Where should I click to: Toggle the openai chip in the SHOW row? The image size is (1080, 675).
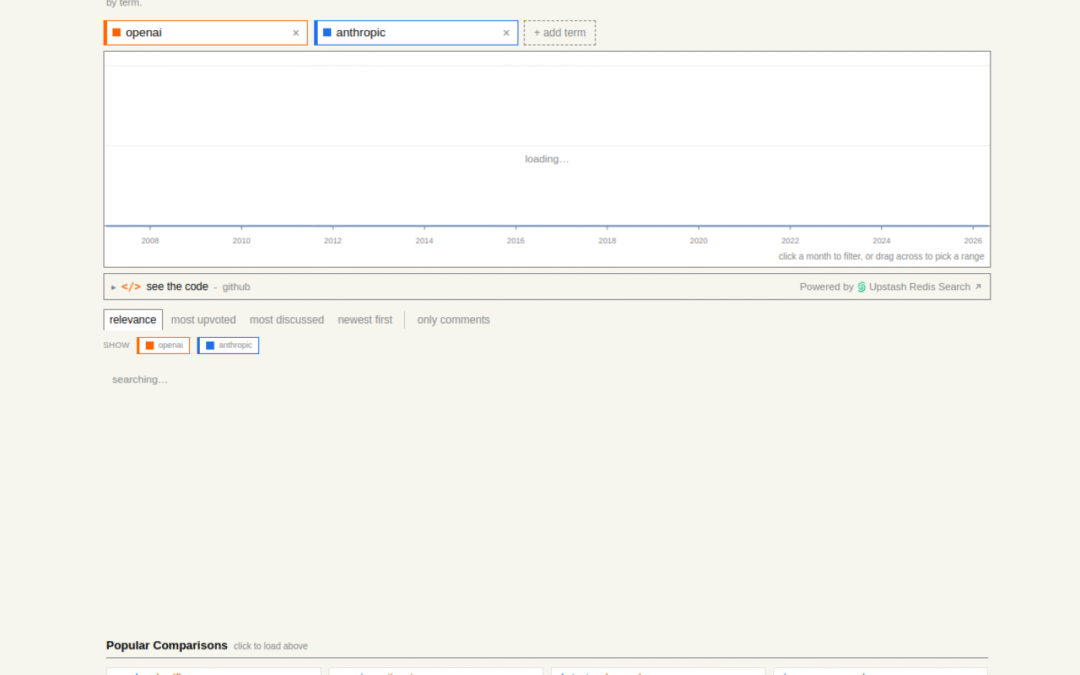pos(163,345)
